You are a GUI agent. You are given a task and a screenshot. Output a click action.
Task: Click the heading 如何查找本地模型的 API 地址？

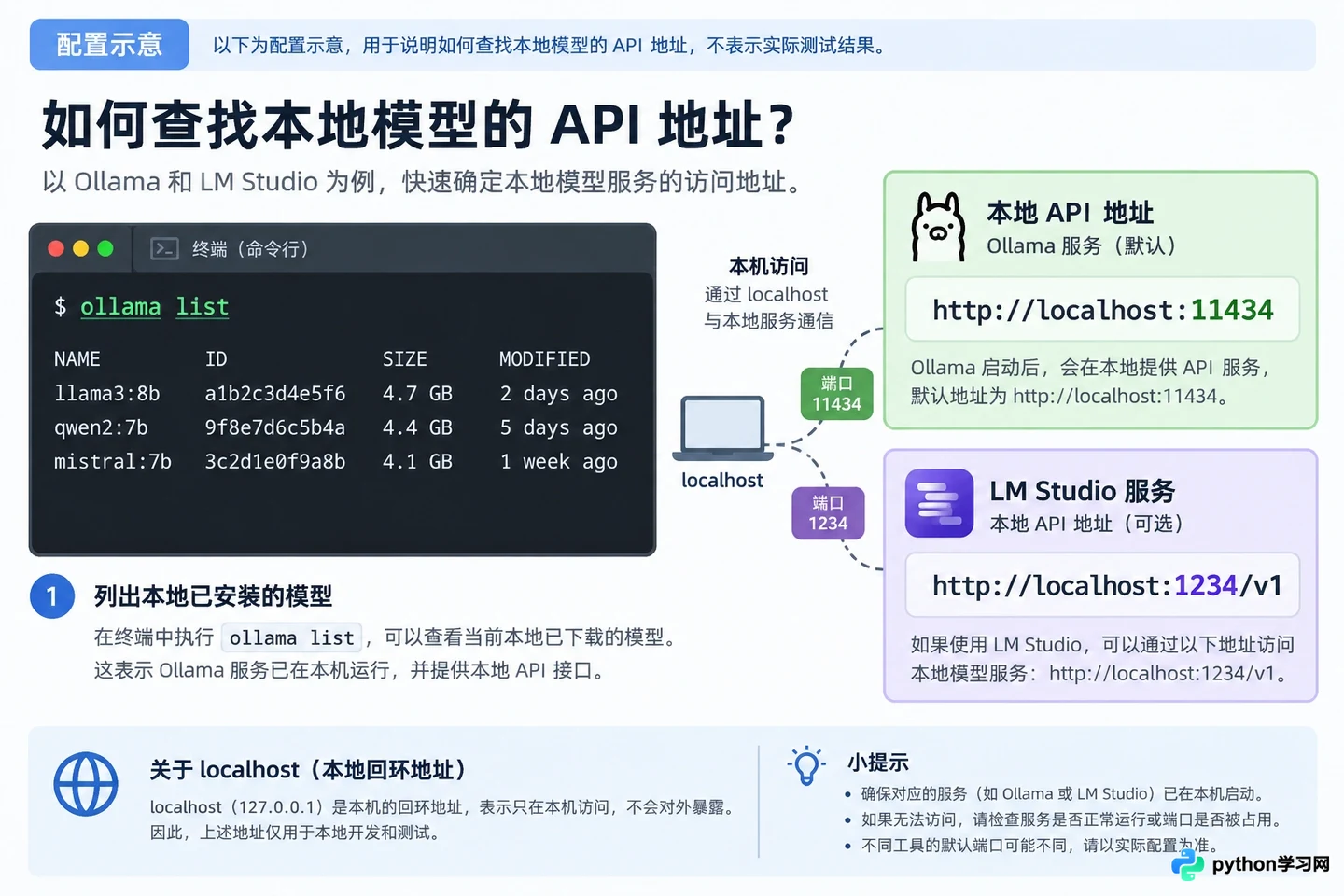coord(418,125)
